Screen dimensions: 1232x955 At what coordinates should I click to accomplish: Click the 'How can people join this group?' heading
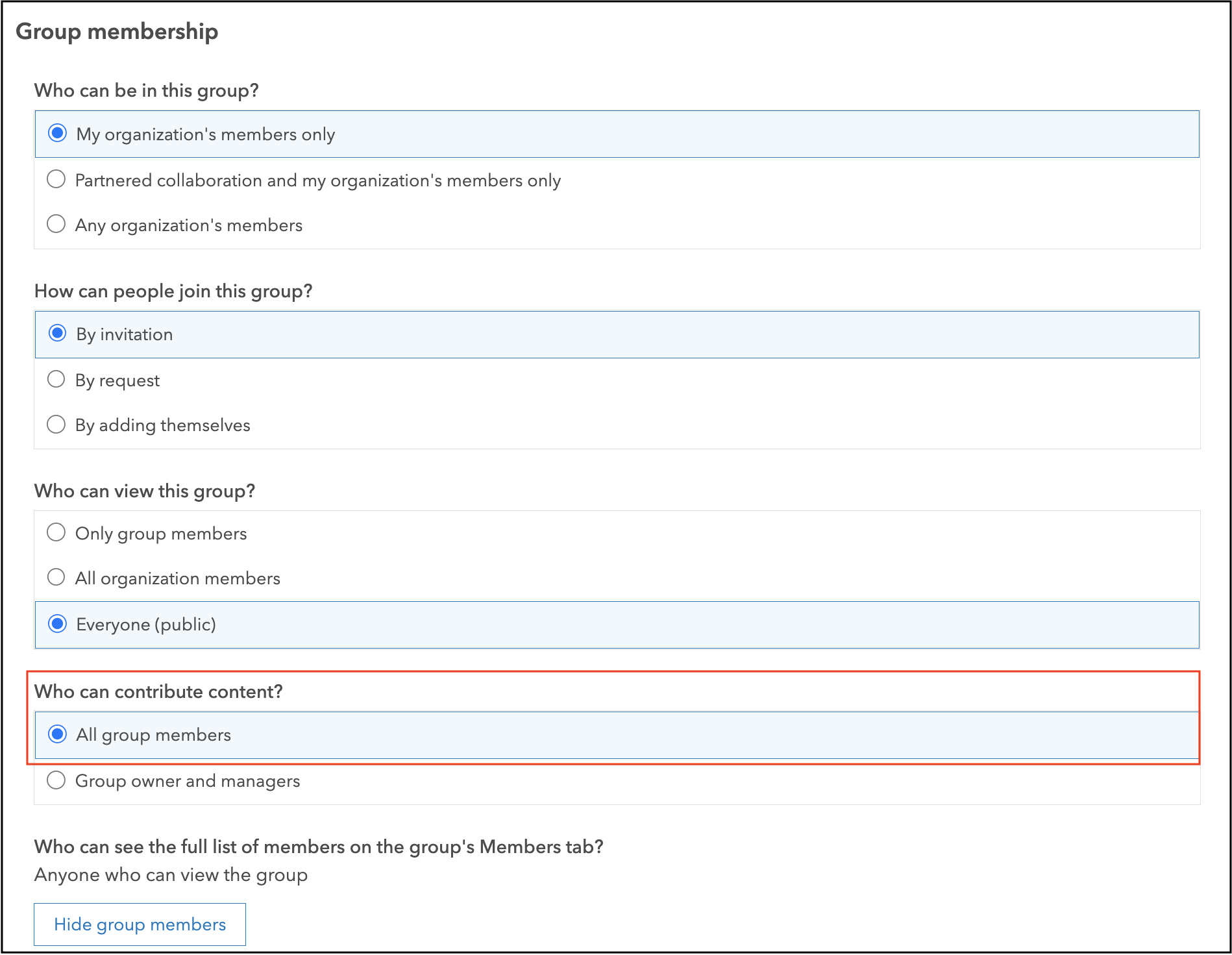pos(173,291)
